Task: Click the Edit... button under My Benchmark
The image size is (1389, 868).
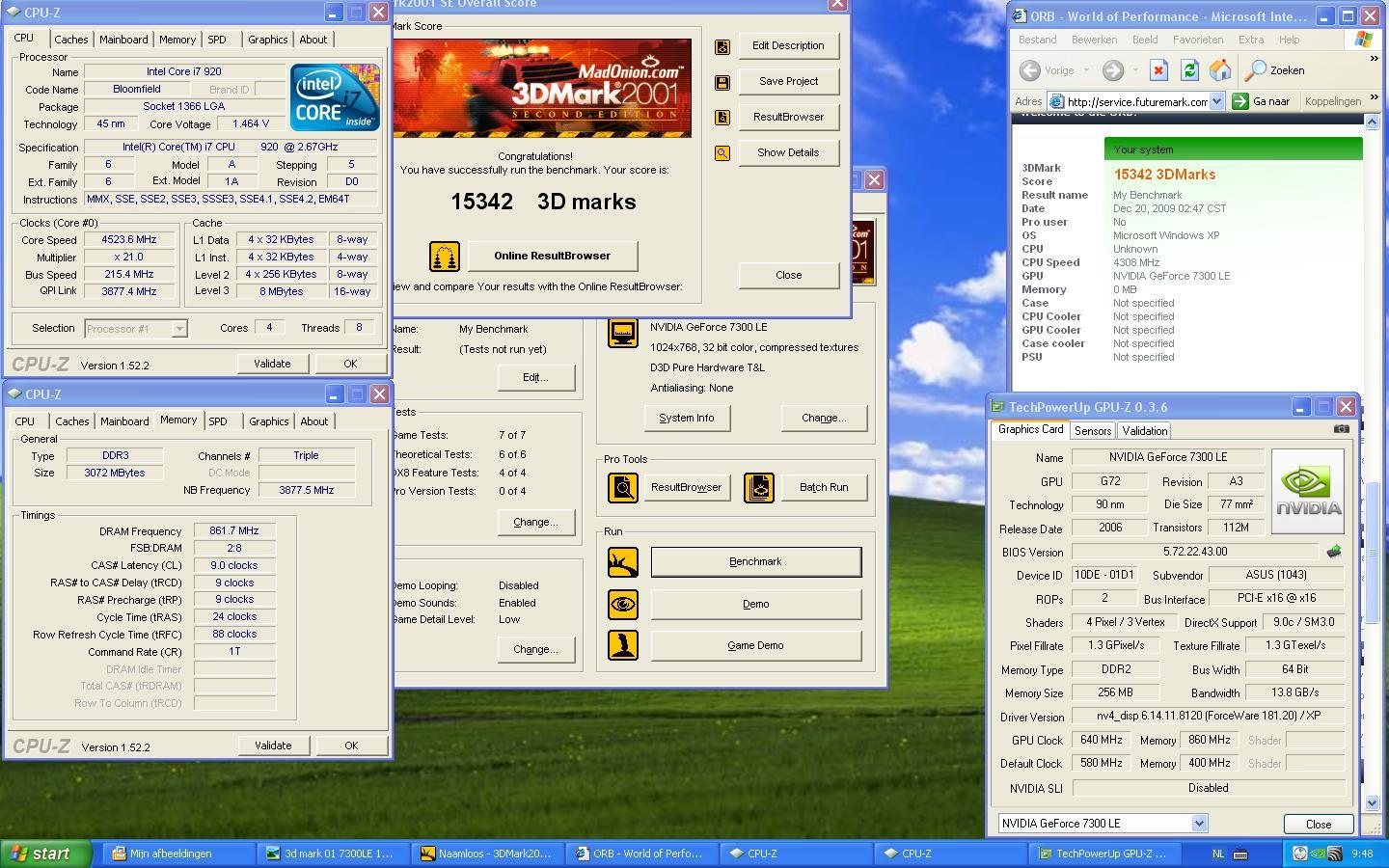Action: pyautogui.click(x=535, y=377)
